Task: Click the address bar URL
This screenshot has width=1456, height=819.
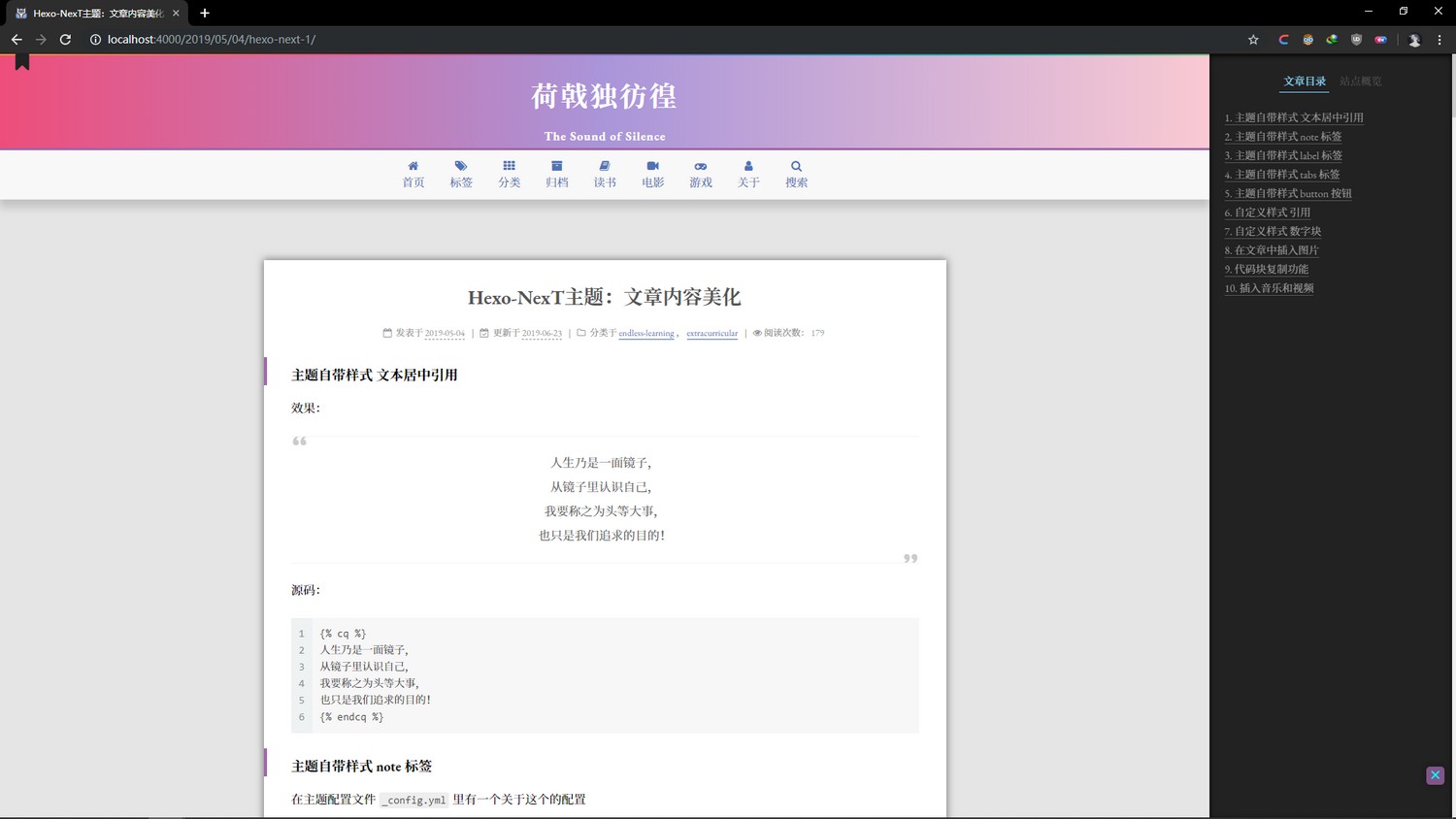Action: click(x=212, y=40)
